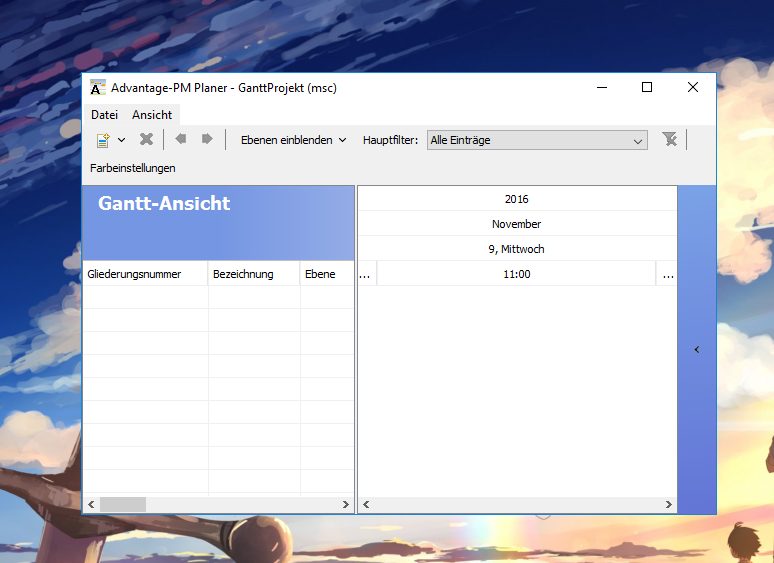
Task: Click the indent right arrow icon
Action: pyautogui.click(x=207, y=139)
